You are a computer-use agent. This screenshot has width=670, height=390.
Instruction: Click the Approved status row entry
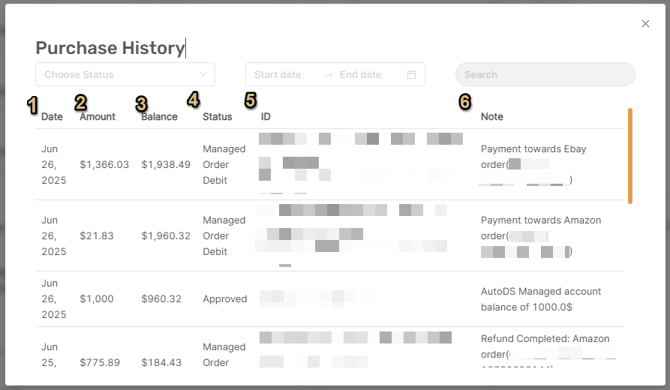point(225,299)
